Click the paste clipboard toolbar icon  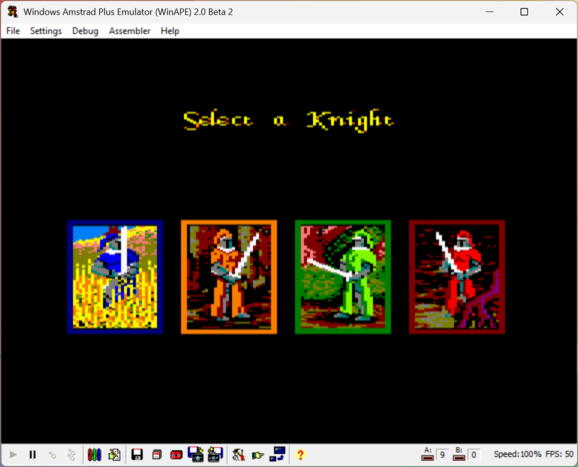coord(114,455)
